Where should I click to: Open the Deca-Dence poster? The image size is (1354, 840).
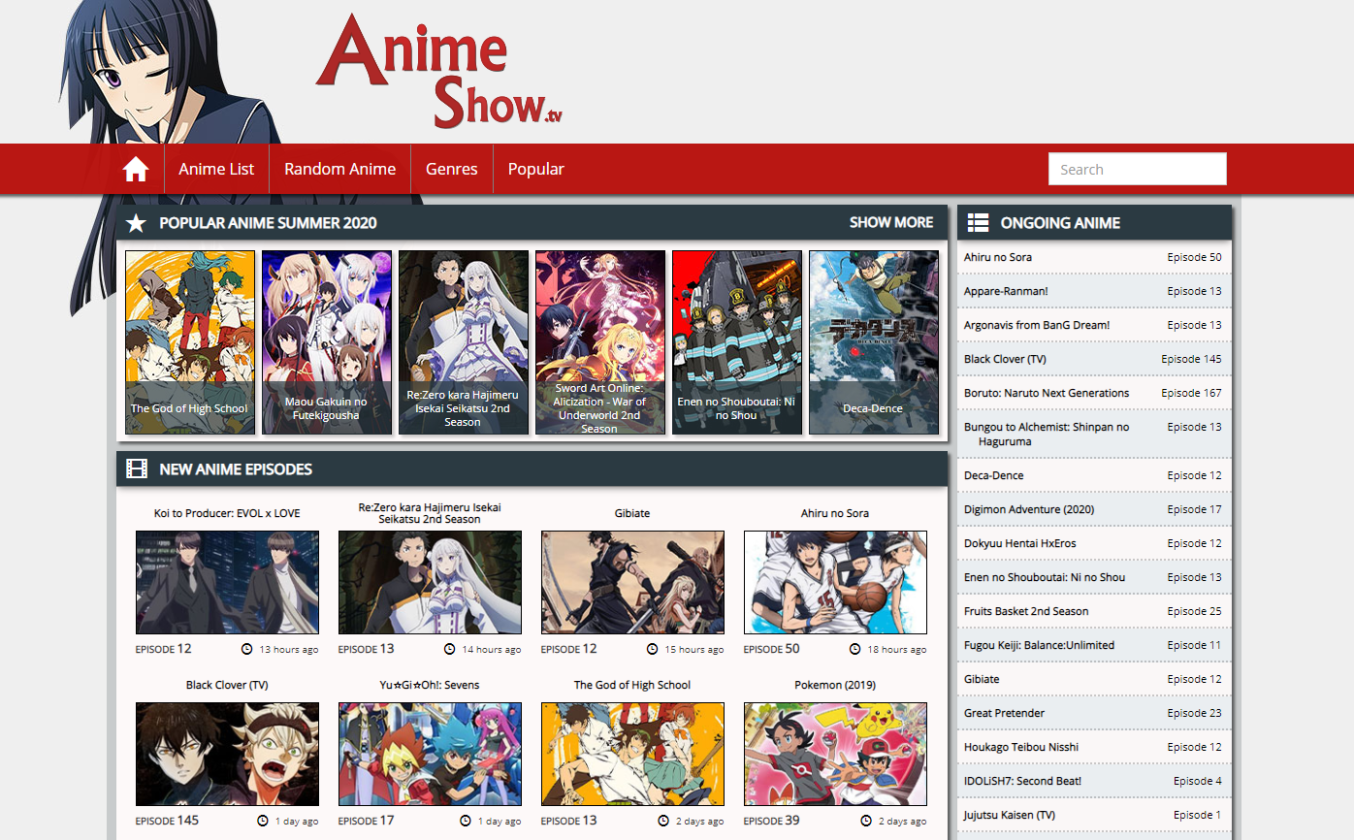pyautogui.click(x=873, y=342)
